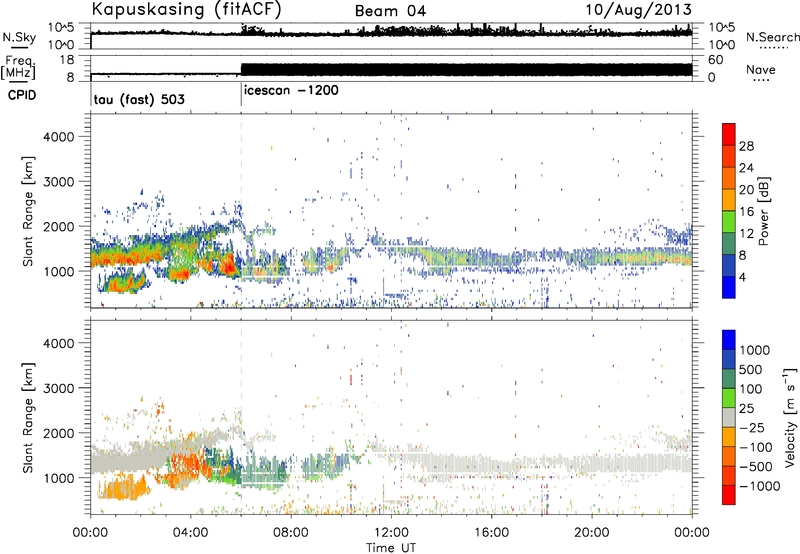The height and width of the screenshot is (554, 800).
Task: Click the dashed 06:00 marker in the power panel
Action: pyautogui.click(x=241, y=210)
